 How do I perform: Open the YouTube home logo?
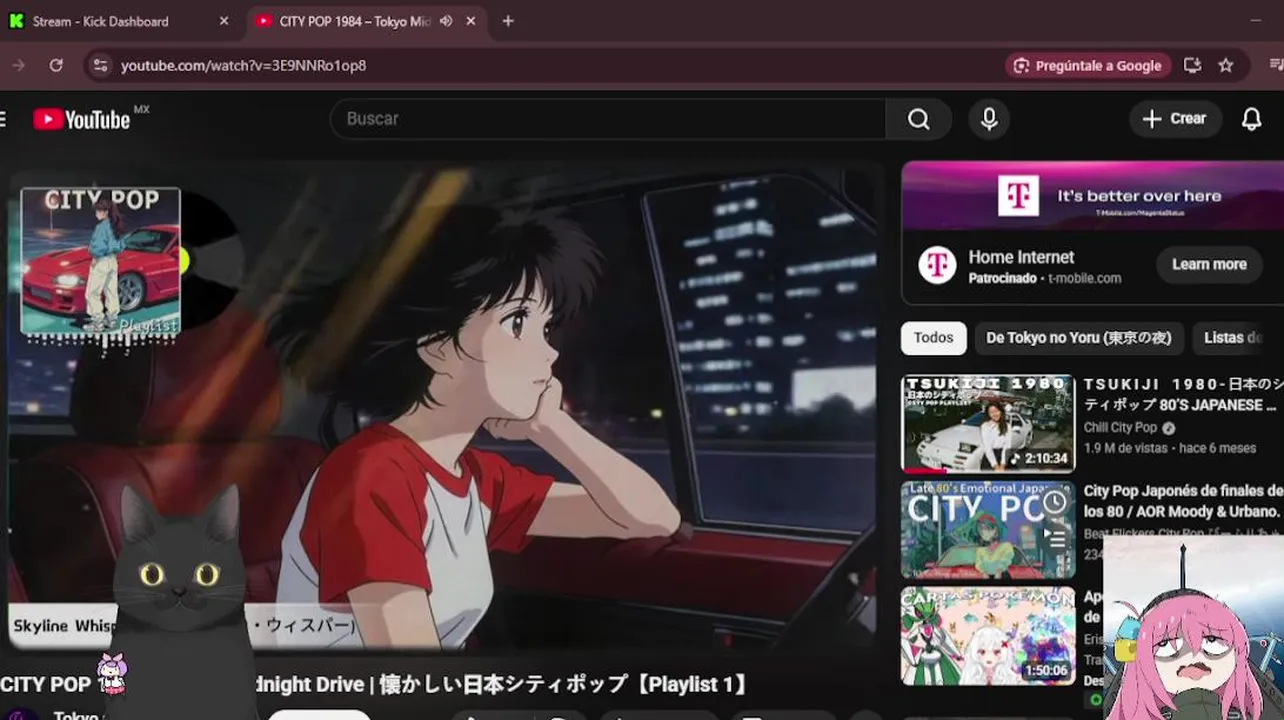(82, 119)
